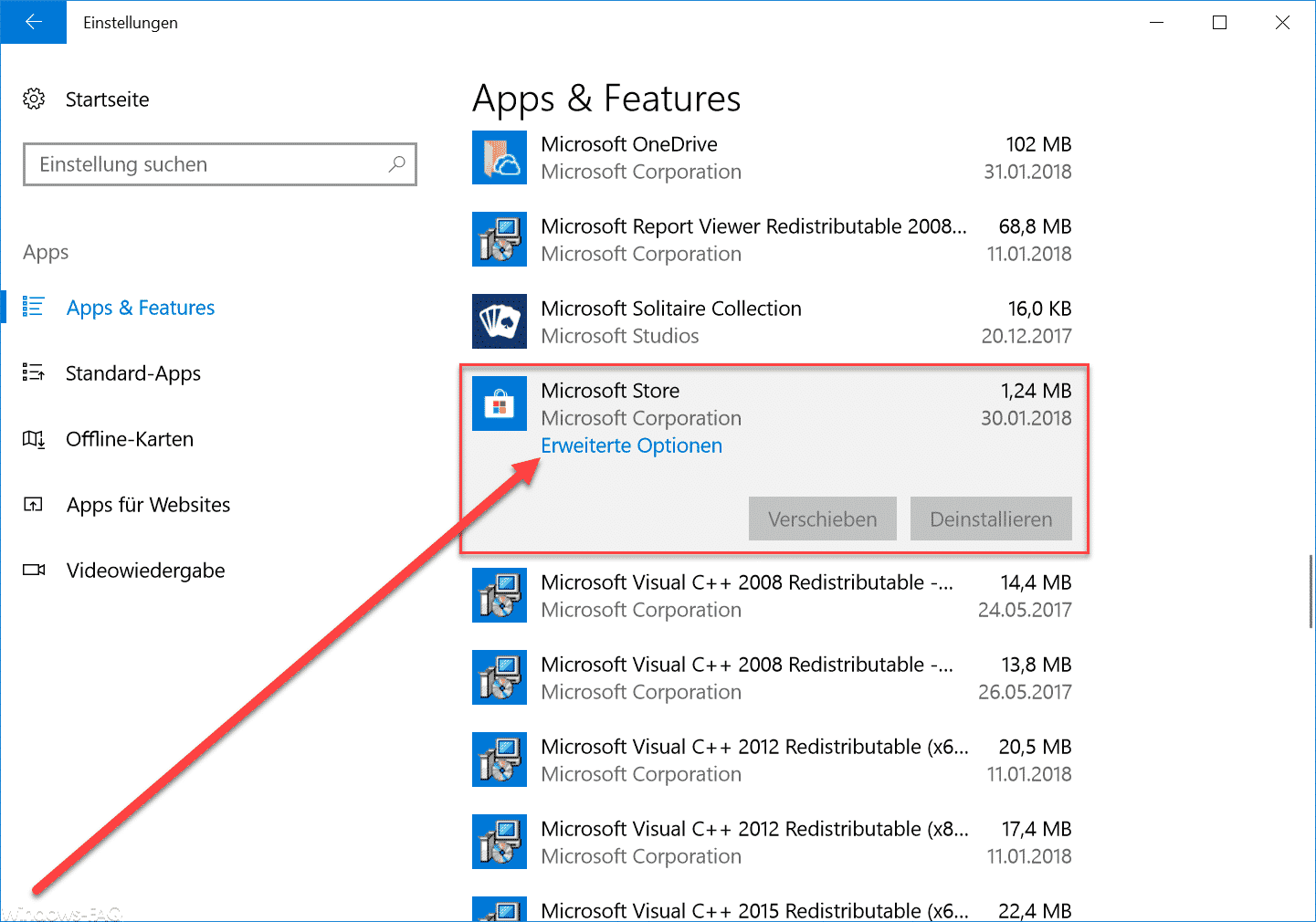This screenshot has width=1316, height=922.
Task: Click the 68,8 MB size value
Action: click(x=1035, y=226)
